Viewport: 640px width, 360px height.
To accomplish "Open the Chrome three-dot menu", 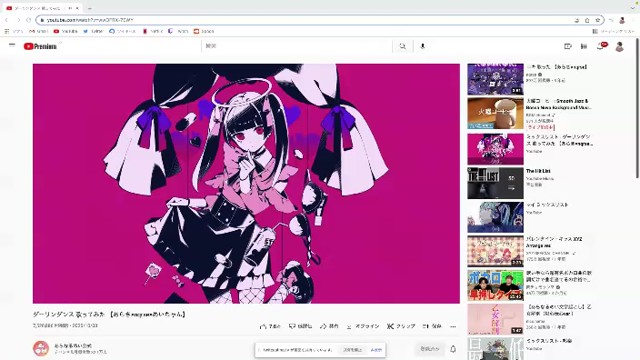I will click(634, 20).
